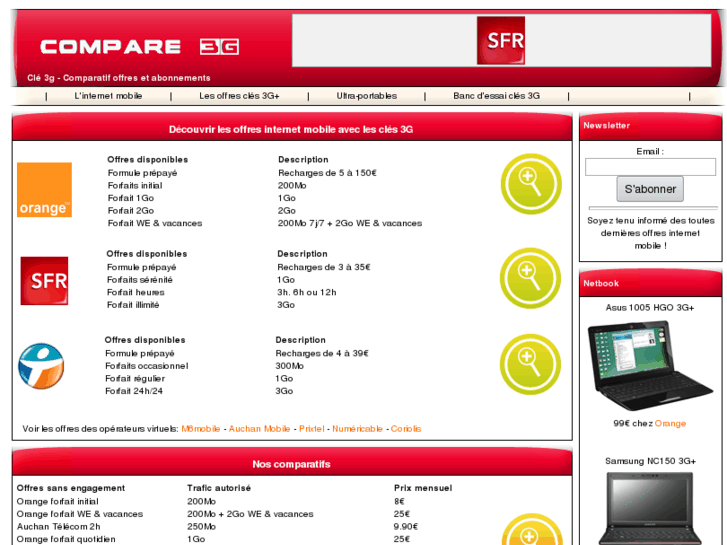Click the Asus 1005 HGO 3G+ title
Viewport: 727px width, 545px height.
point(650,308)
